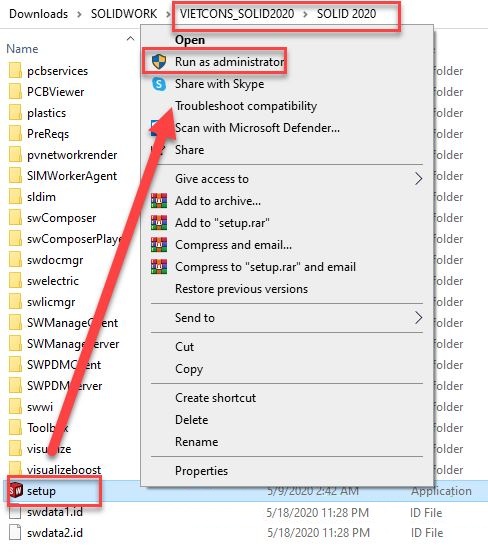Click the swdocmgr folder icon
The height and width of the screenshot is (552, 488).
click(15, 260)
